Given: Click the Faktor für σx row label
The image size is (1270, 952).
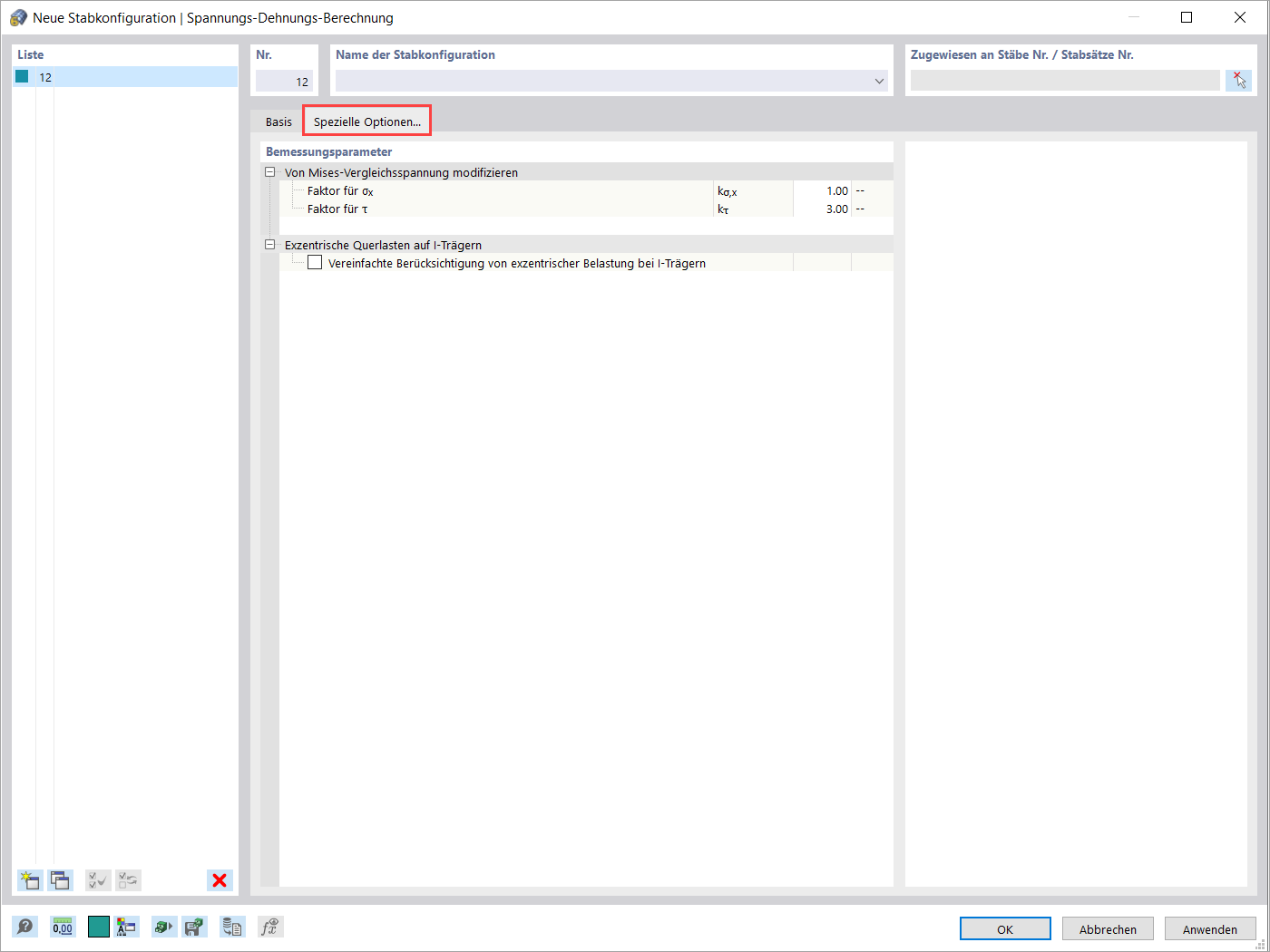Looking at the screenshot, I should tap(340, 190).
